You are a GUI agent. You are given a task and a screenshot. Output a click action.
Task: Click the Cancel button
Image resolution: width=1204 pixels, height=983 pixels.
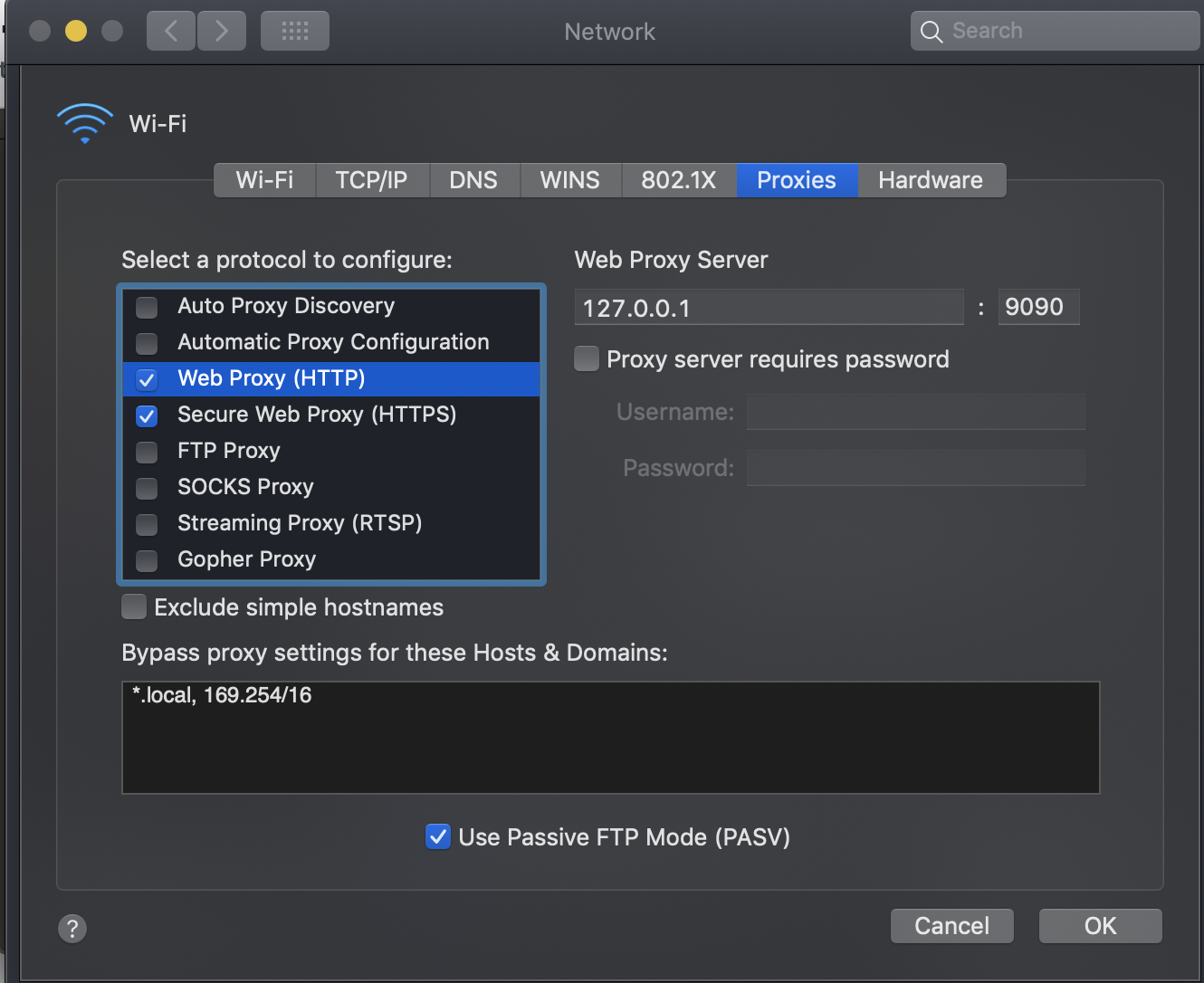coord(952,926)
